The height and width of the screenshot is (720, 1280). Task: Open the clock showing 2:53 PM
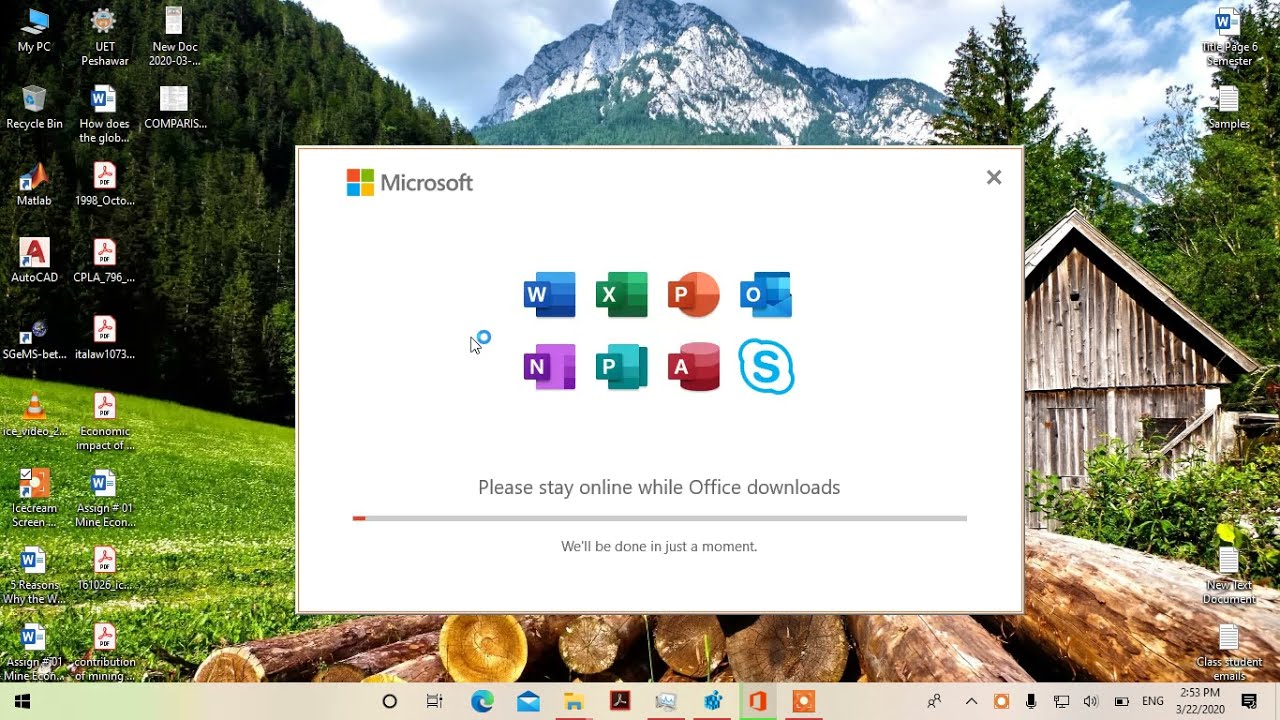1200,700
